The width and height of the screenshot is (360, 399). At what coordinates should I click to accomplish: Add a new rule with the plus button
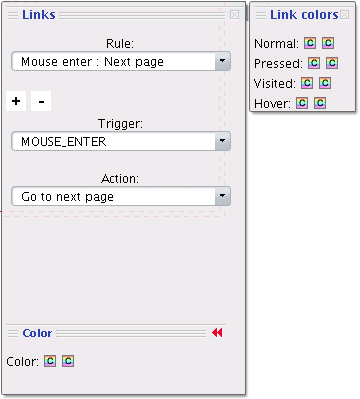[x=16, y=101]
